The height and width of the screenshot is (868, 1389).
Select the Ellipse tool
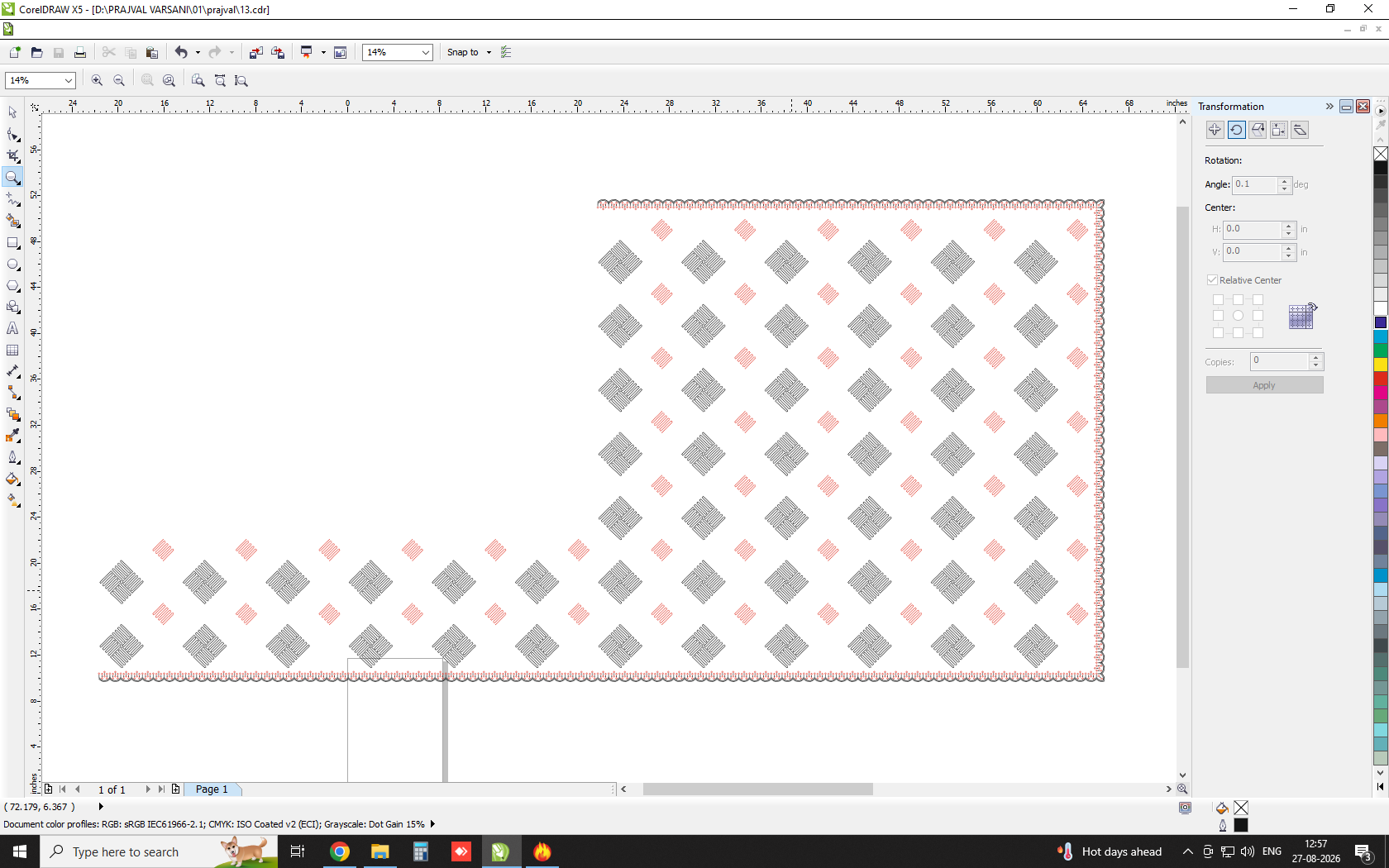coord(12,265)
